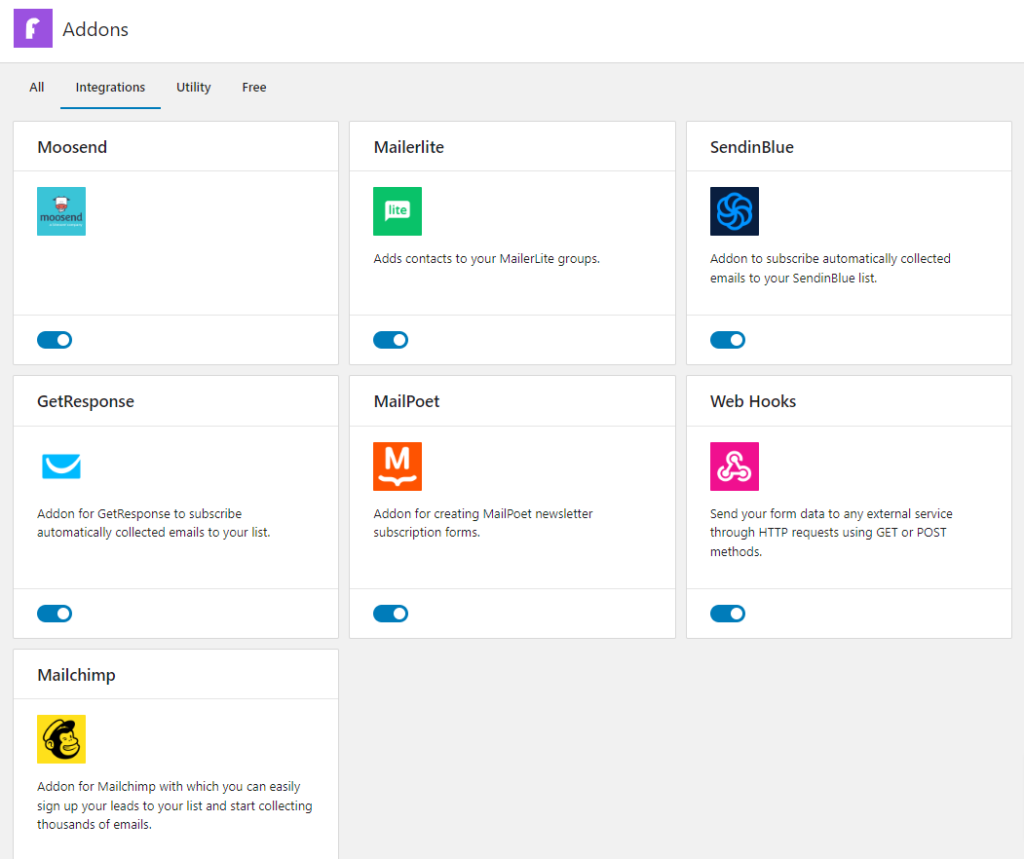The width and height of the screenshot is (1024, 859).
Task: Click the Mailchimp addon description text
Action: [174, 805]
